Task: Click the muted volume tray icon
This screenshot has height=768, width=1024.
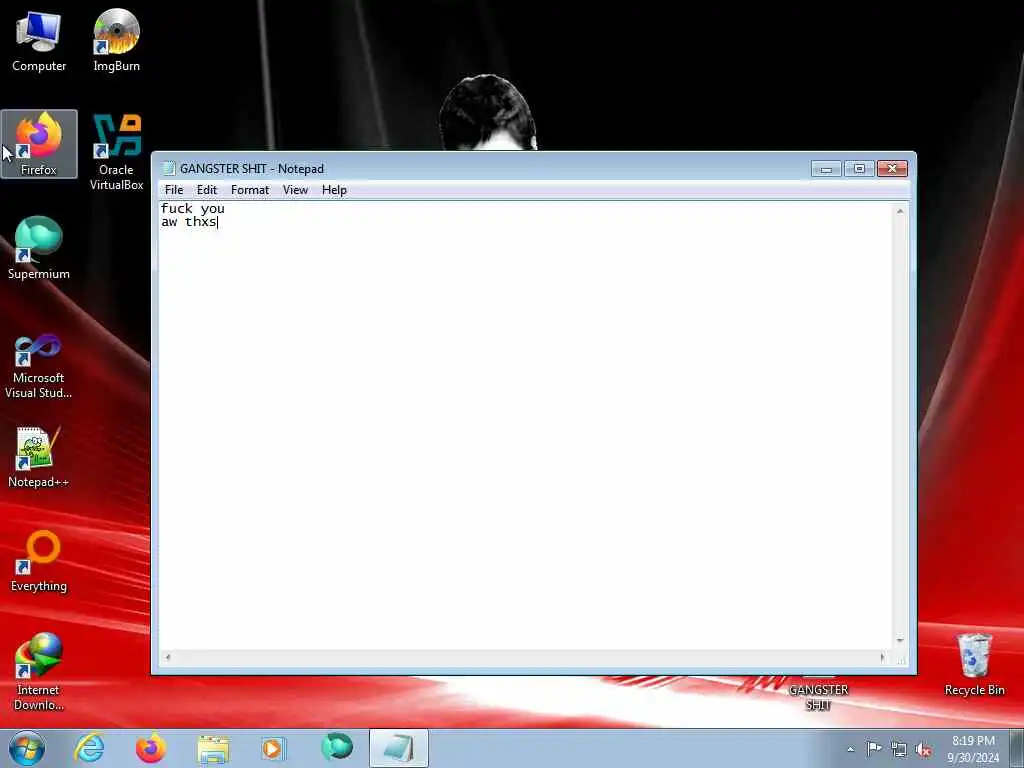Action: (x=923, y=750)
